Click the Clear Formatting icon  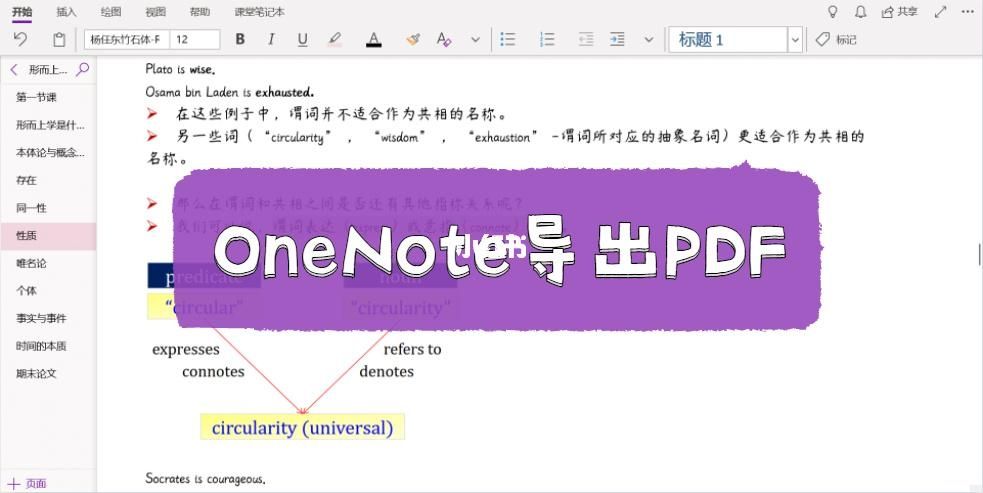point(444,40)
